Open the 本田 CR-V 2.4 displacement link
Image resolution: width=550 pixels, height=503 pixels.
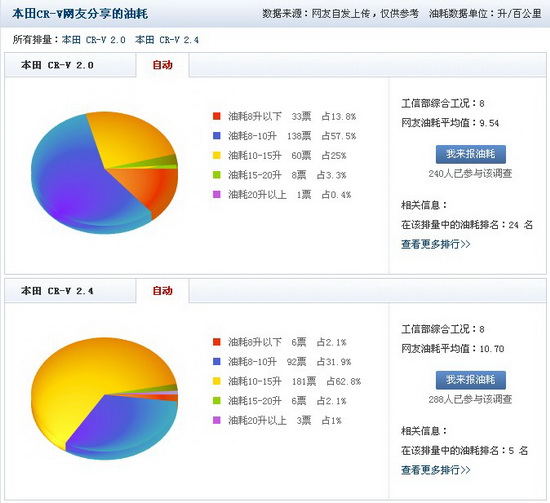click(167, 40)
